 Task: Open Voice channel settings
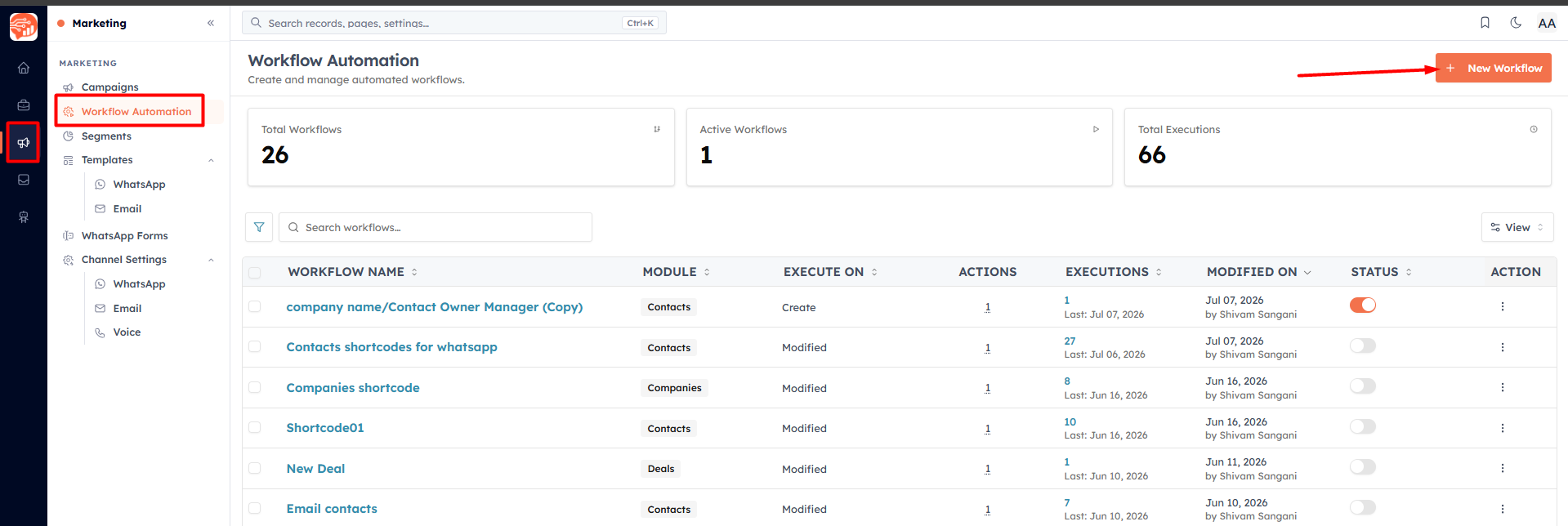pyautogui.click(x=127, y=332)
